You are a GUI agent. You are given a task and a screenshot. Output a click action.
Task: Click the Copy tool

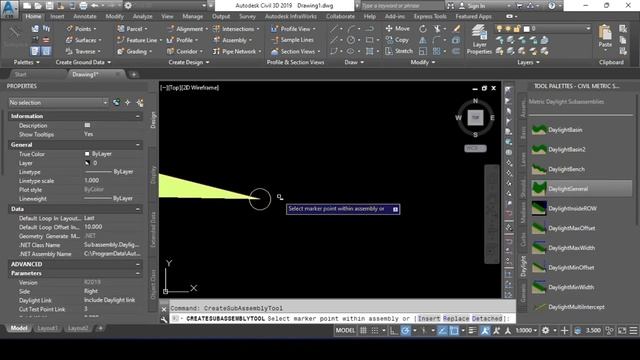click(x=398, y=40)
